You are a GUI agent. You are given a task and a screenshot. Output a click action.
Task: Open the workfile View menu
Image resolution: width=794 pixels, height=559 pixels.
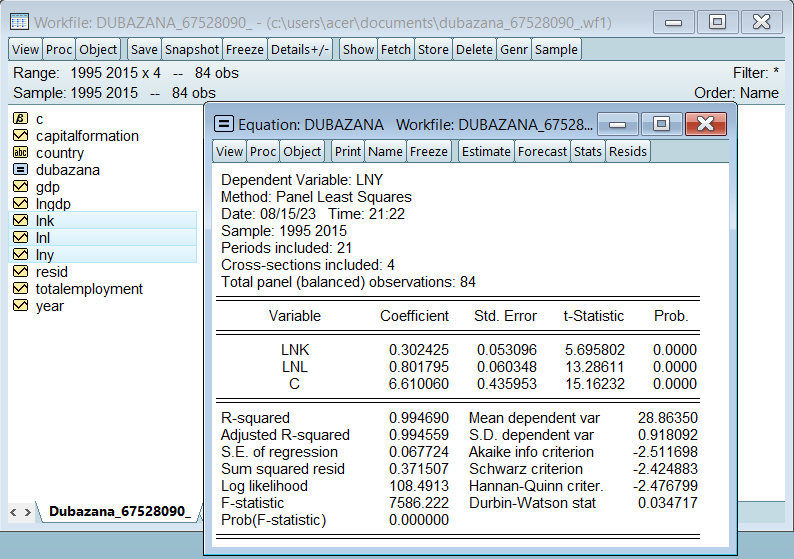coord(26,49)
